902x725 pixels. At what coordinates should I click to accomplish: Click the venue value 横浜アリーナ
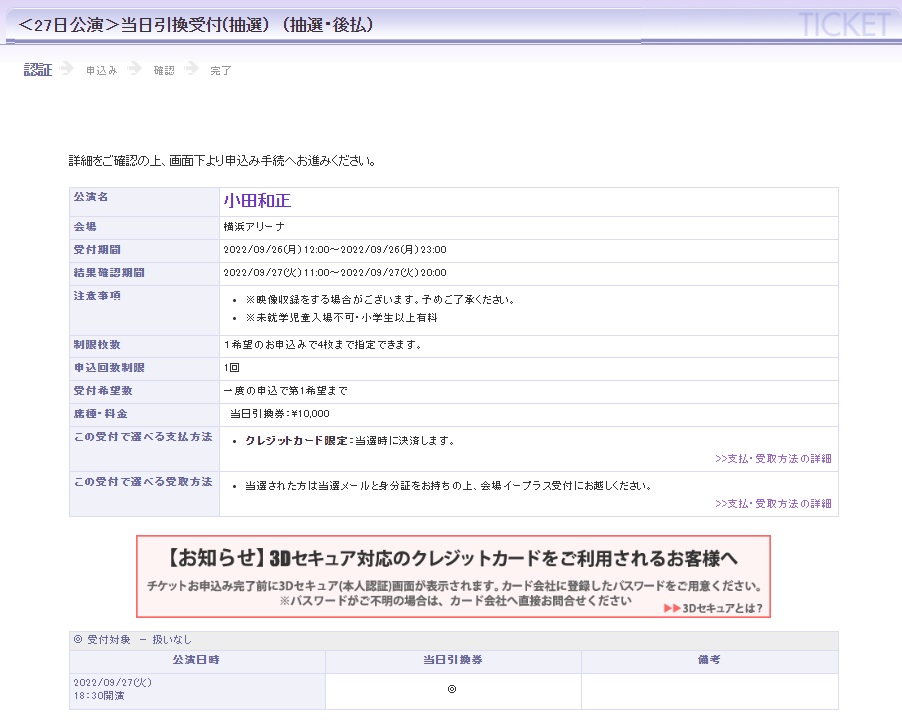point(254,227)
